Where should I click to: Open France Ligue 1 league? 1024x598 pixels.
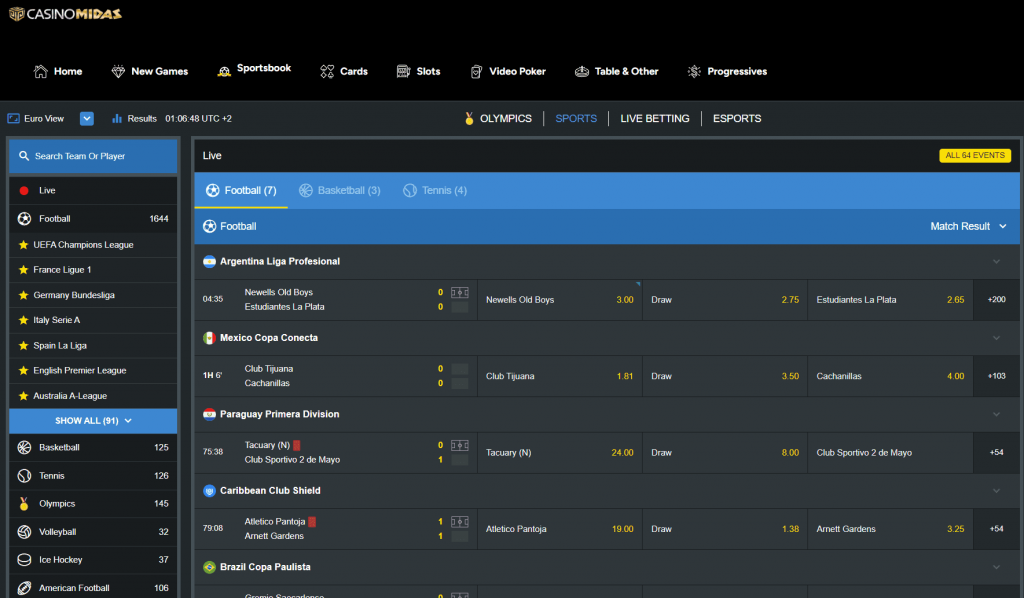(93, 270)
